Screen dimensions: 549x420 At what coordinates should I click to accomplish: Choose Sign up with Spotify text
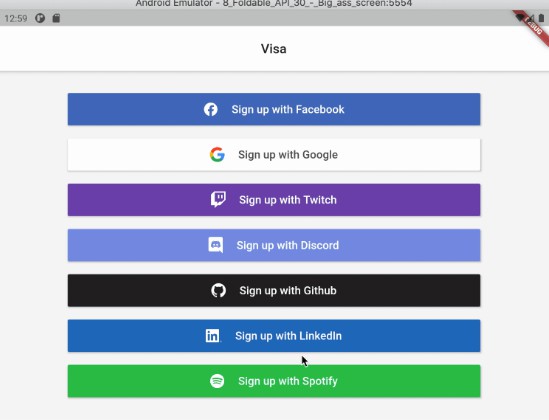point(288,381)
